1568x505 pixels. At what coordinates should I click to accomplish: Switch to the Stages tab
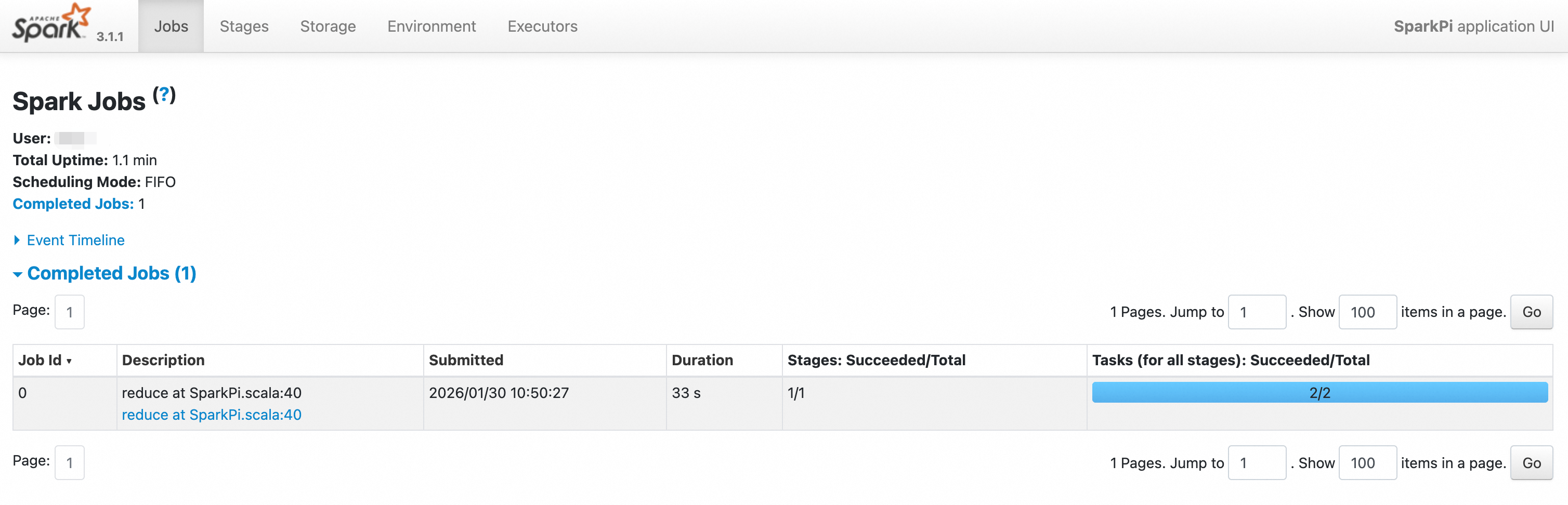point(244,26)
